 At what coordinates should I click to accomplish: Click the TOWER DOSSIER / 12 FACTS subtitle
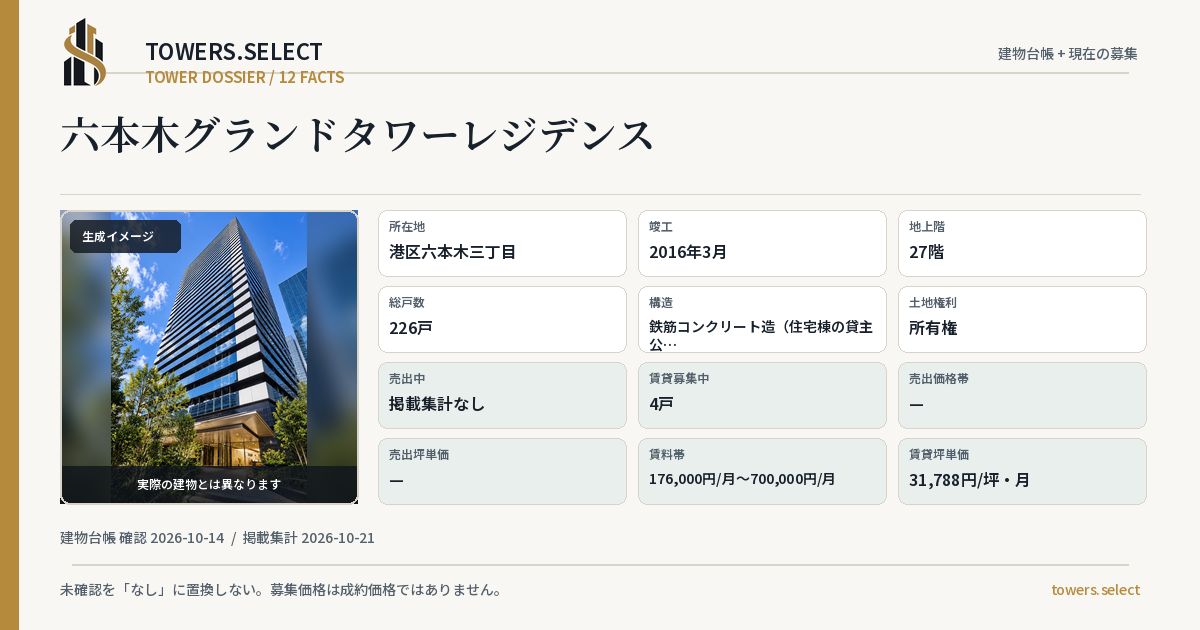(x=245, y=77)
